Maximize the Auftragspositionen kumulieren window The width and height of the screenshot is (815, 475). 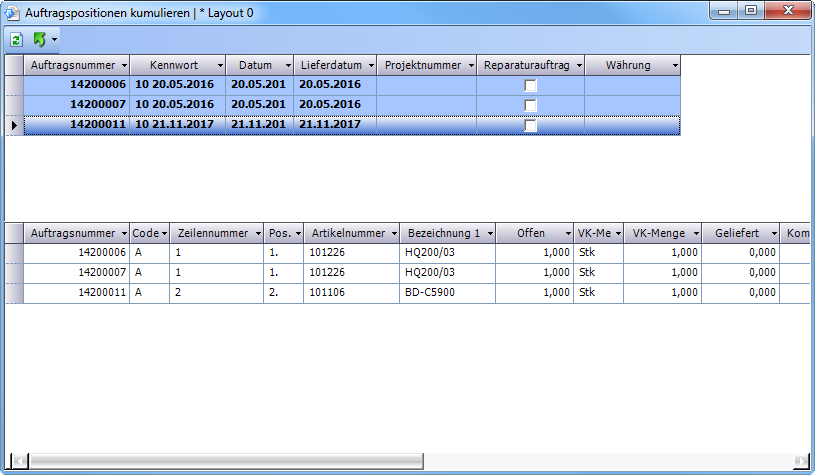(750, 11)
